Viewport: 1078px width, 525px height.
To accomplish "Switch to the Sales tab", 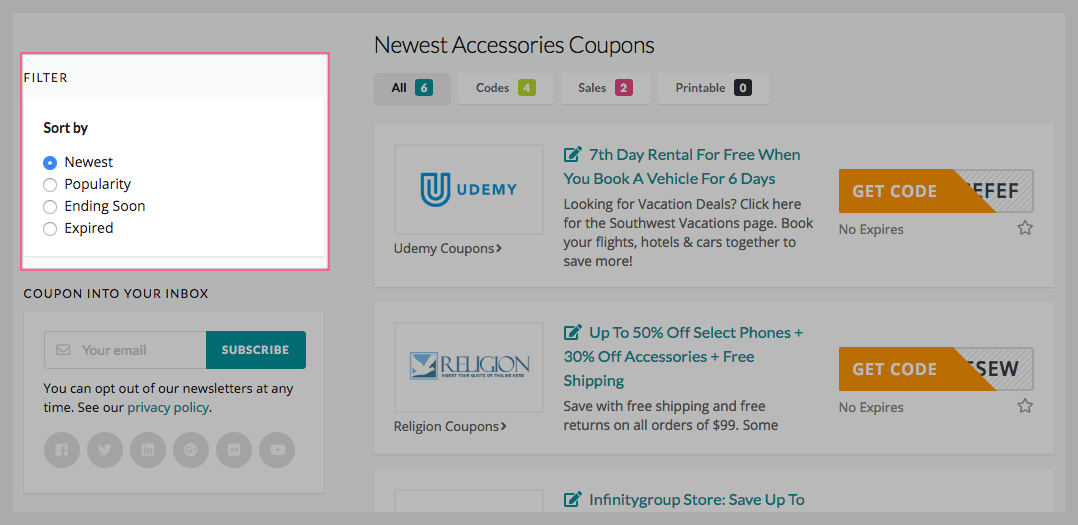I will (x=605, y=88).
